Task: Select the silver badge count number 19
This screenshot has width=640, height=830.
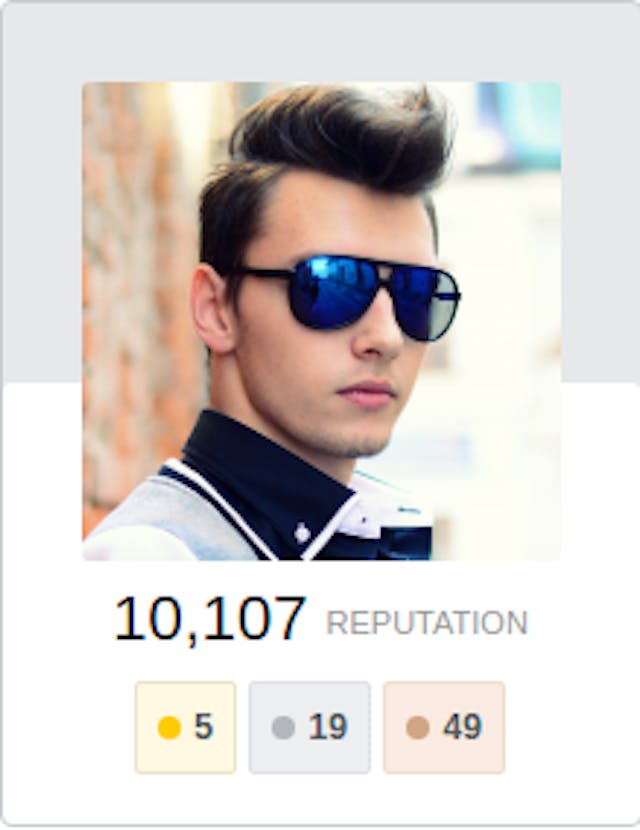Action: [x=328, y=727]
